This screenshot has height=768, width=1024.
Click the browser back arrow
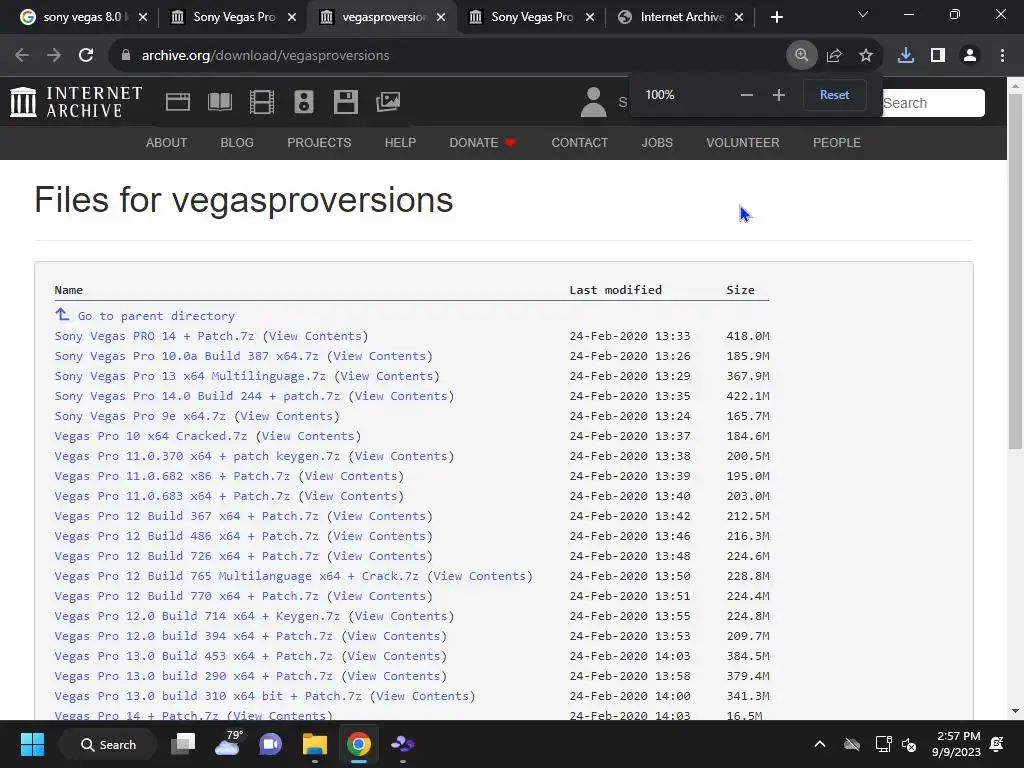(x=22, y=55)
